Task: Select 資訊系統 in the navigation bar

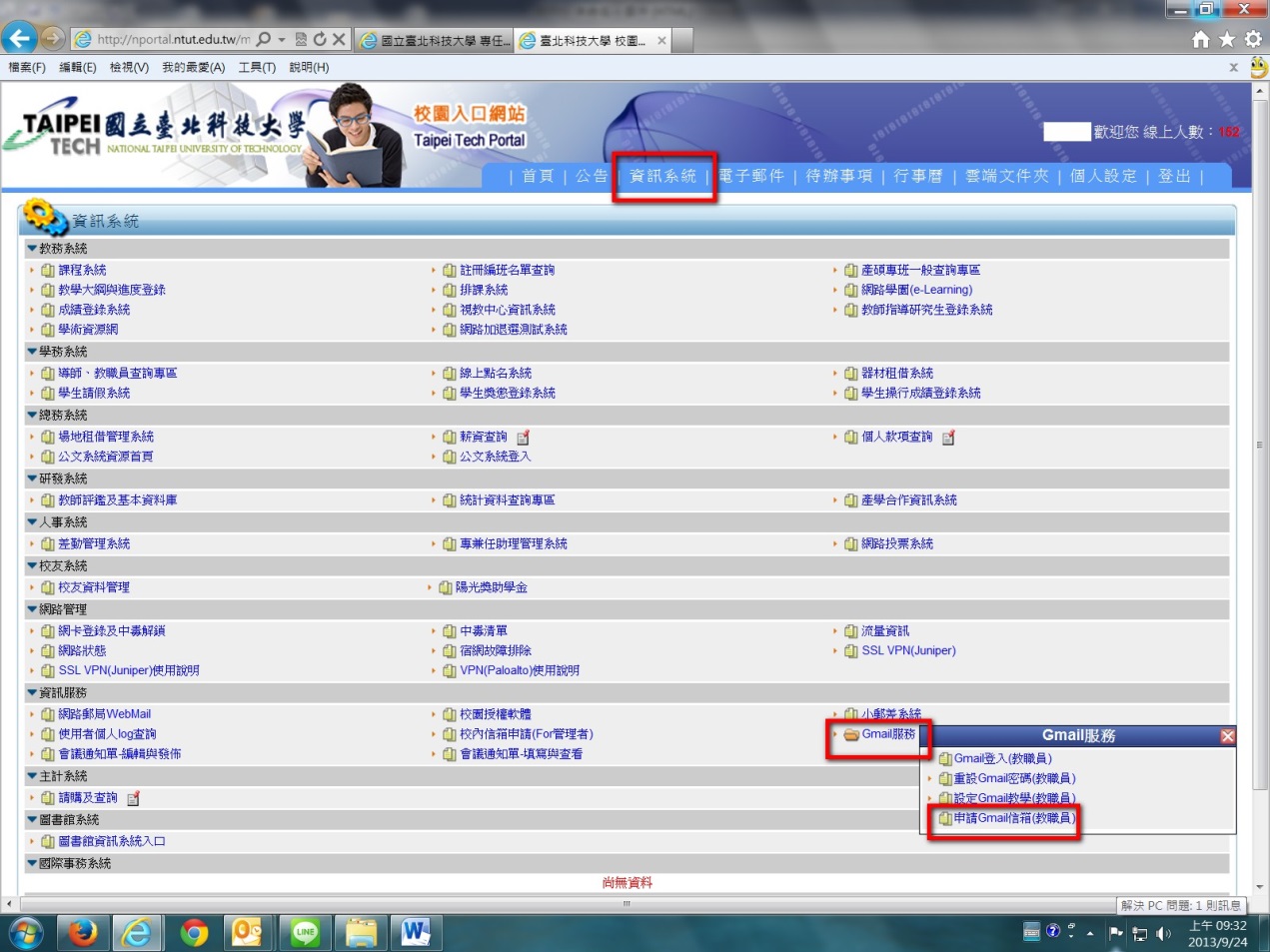Action: click(662, 176)
